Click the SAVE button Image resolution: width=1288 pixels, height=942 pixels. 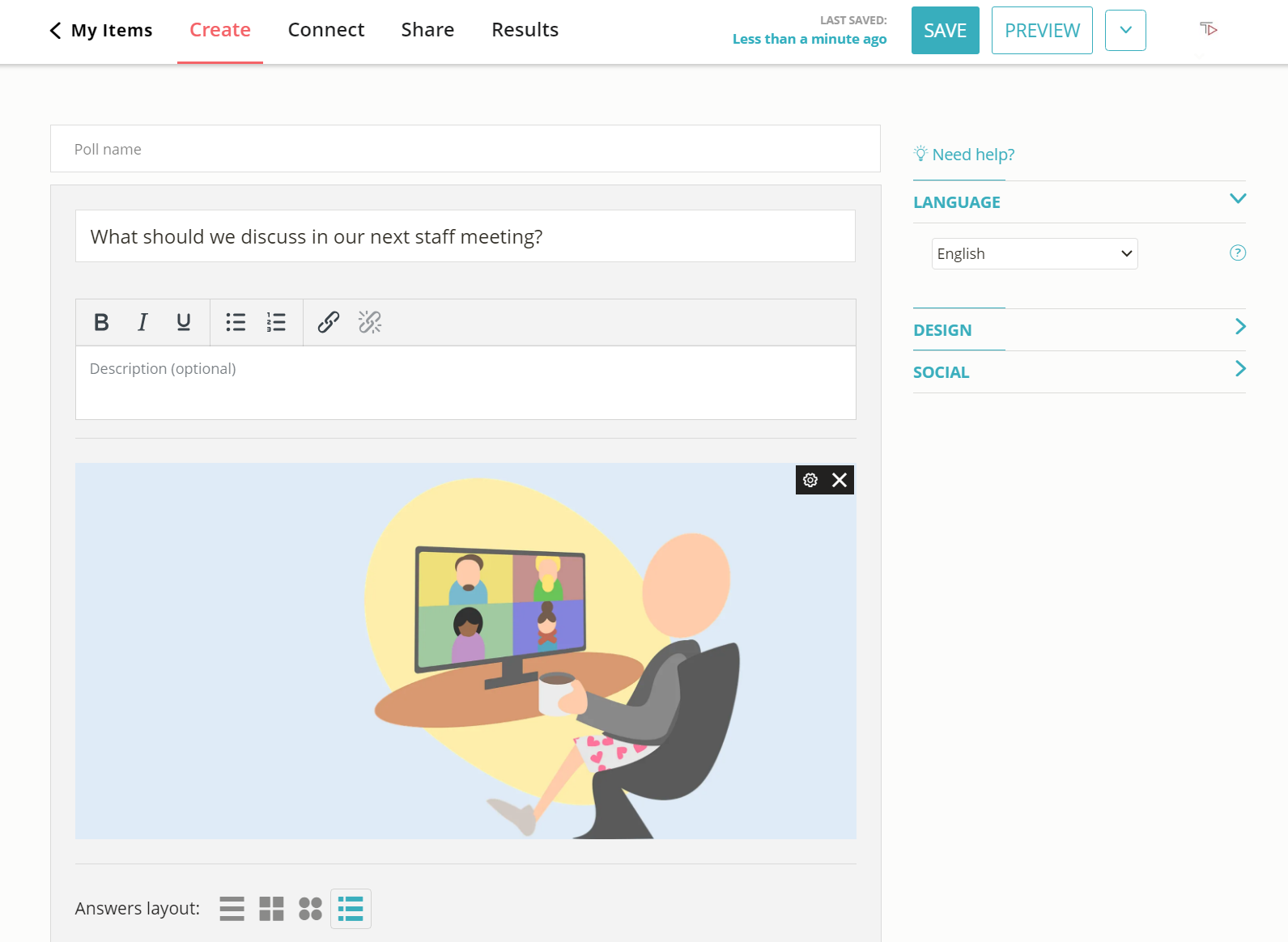point(945,31)
